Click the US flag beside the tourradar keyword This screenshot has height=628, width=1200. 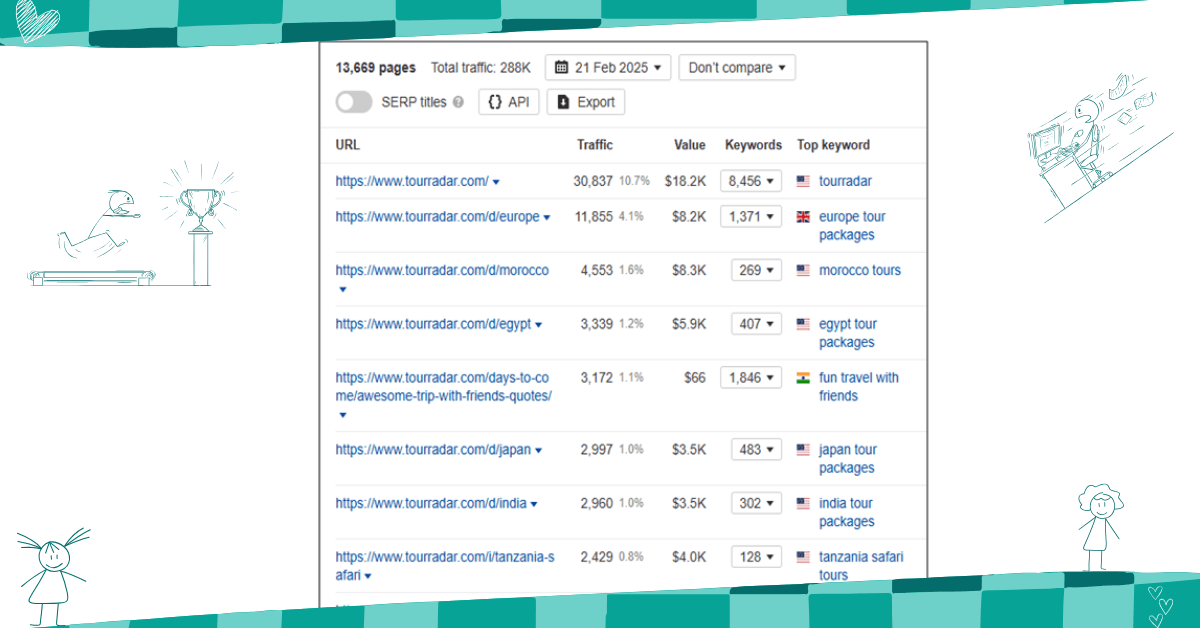click(x=803, y=181)
